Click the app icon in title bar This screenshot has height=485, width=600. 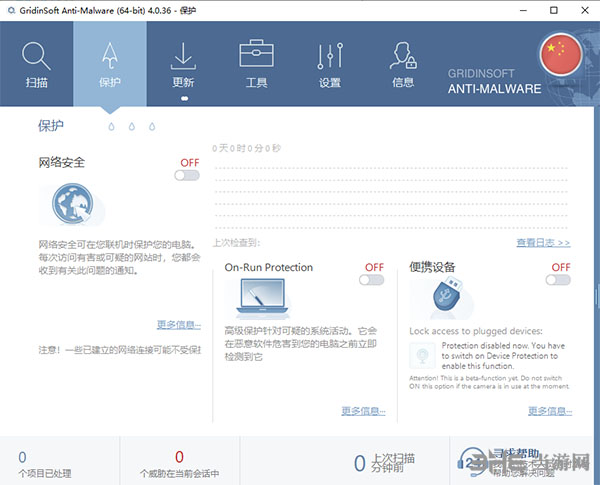[11, 10]
